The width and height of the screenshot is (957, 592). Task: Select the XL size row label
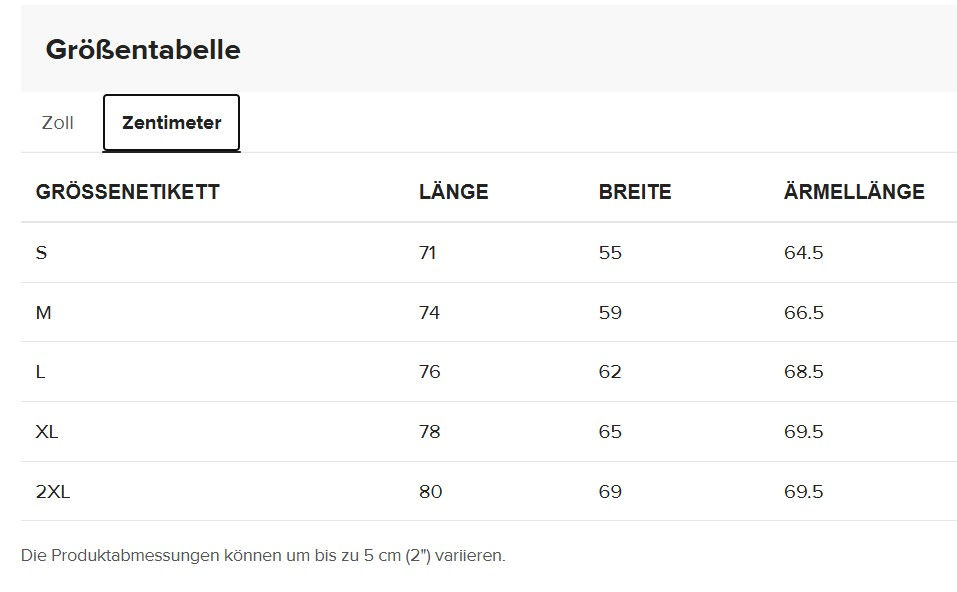(x=47, y=431)
